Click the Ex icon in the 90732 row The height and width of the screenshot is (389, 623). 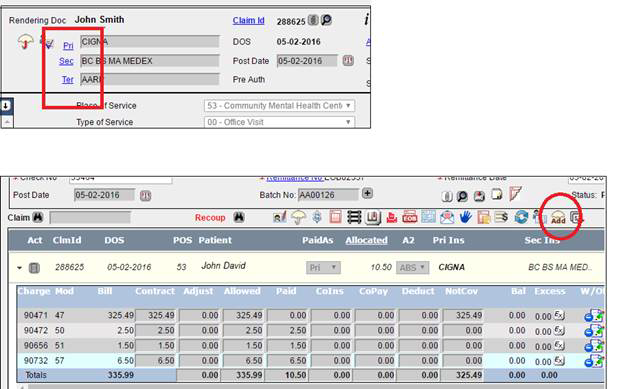pos(559,361)
